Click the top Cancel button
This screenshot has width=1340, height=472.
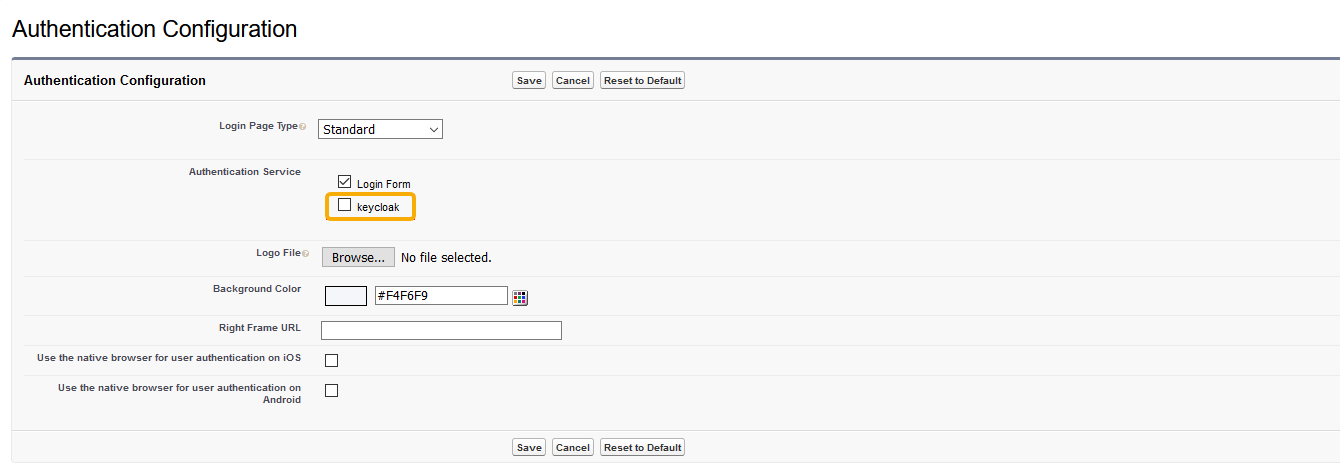(573, 80)
